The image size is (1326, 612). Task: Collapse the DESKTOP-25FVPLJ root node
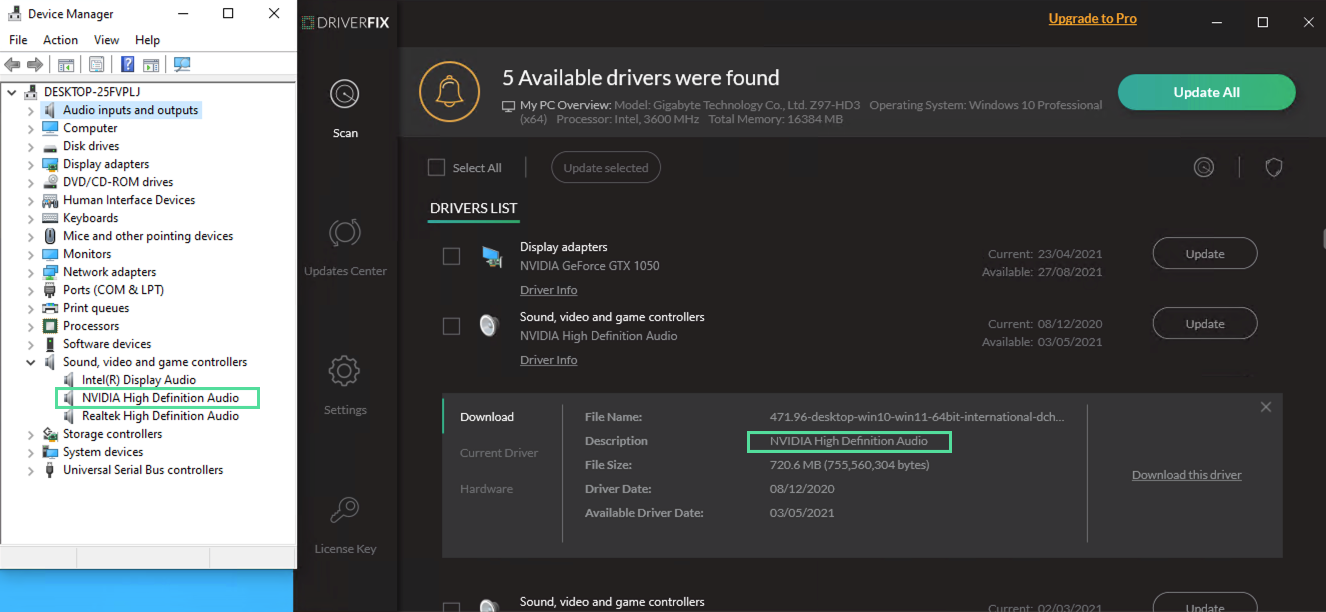tap(12, 92)
